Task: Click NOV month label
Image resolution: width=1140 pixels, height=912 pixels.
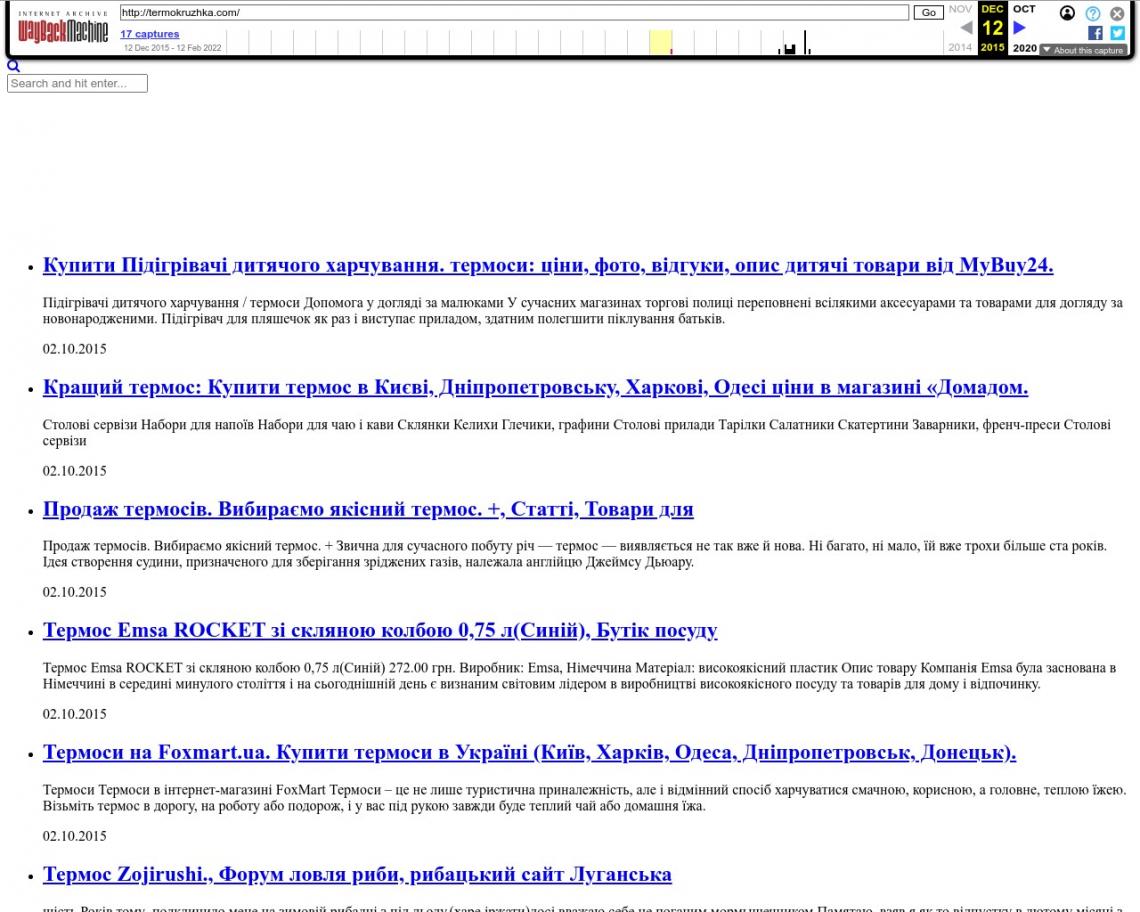Action: pos(960,9)
